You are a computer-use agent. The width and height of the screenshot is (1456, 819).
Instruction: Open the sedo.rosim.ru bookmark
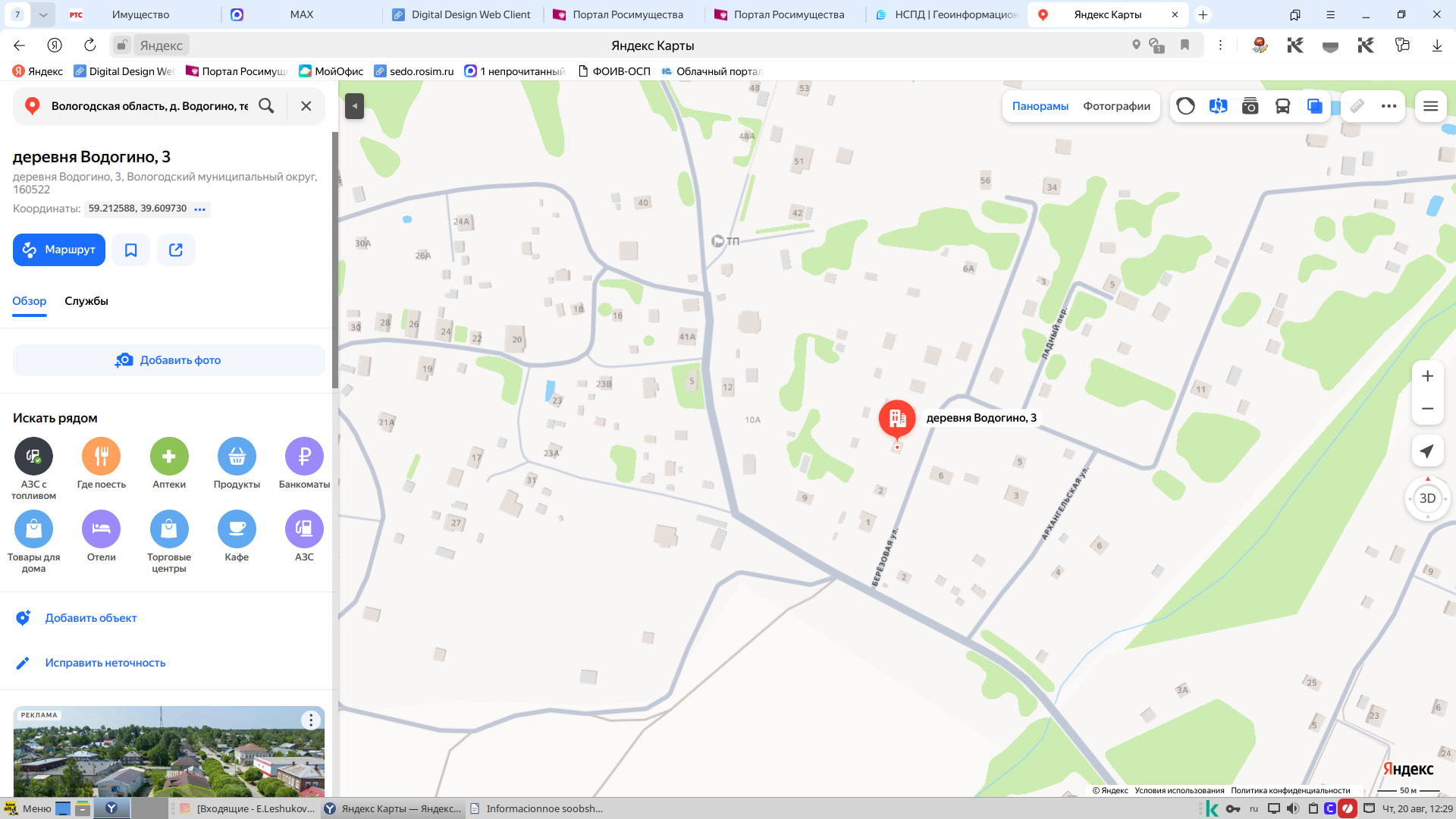(413, 71)
